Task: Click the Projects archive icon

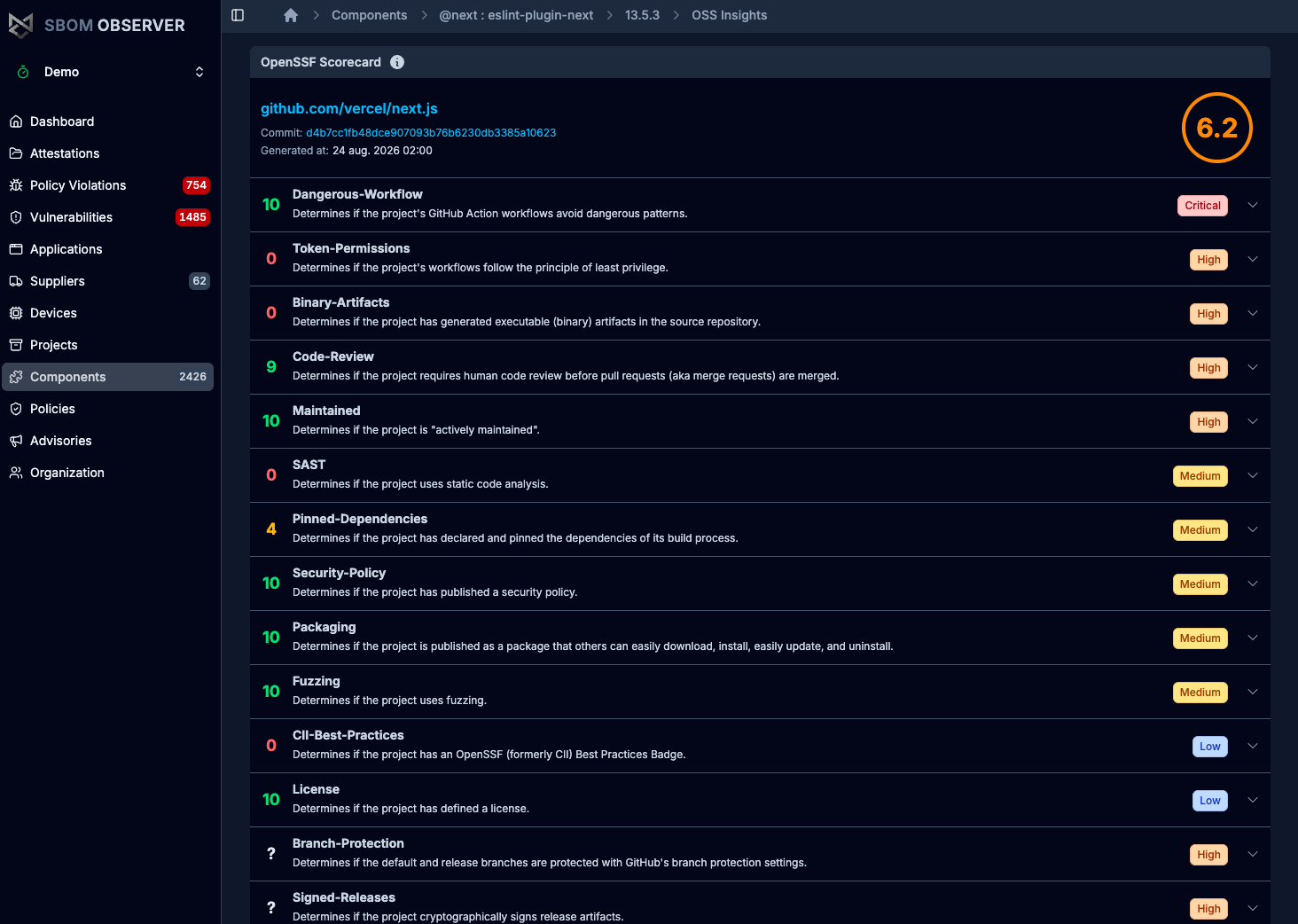Action: (16, 345)
